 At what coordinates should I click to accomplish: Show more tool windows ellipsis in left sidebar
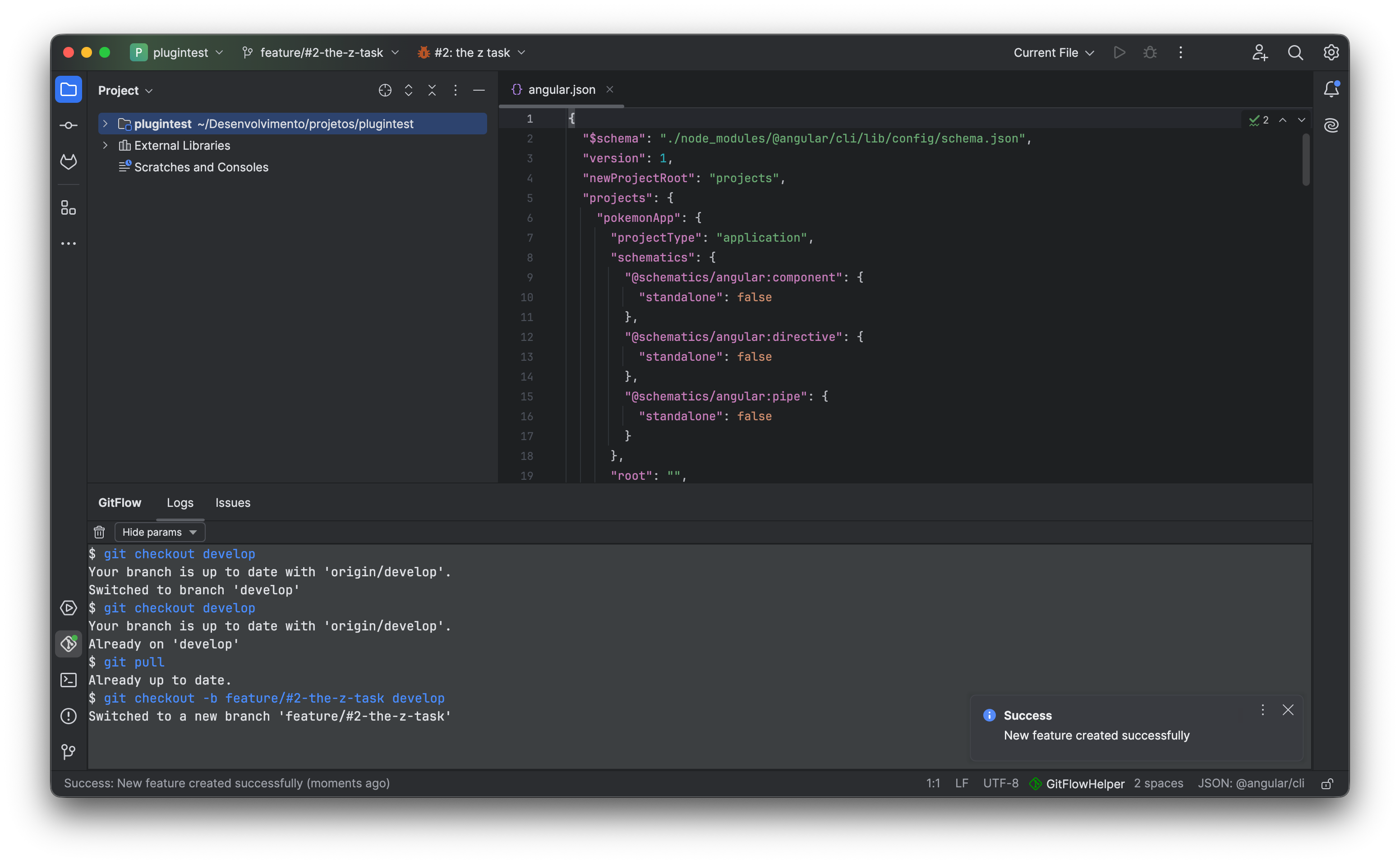(x=69, y=244)
